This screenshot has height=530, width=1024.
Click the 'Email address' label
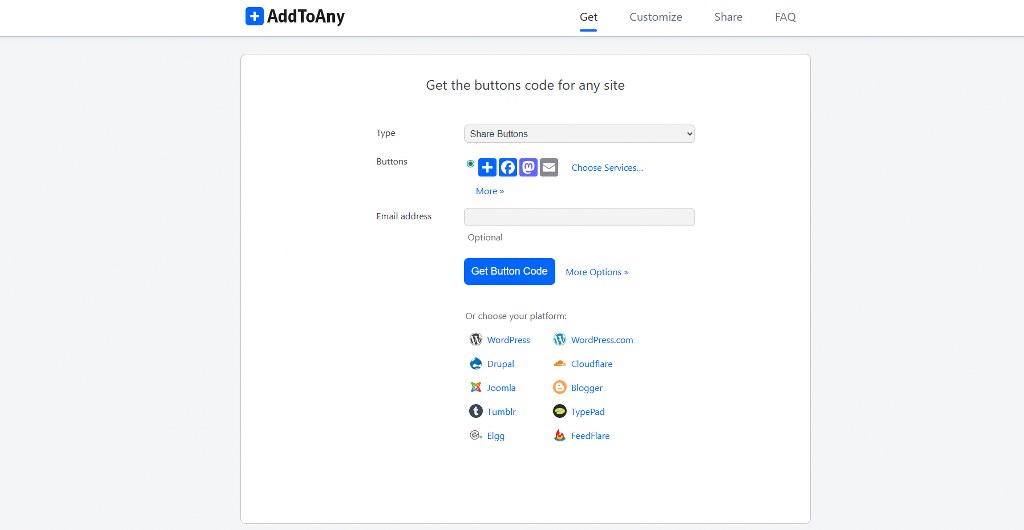404,216
